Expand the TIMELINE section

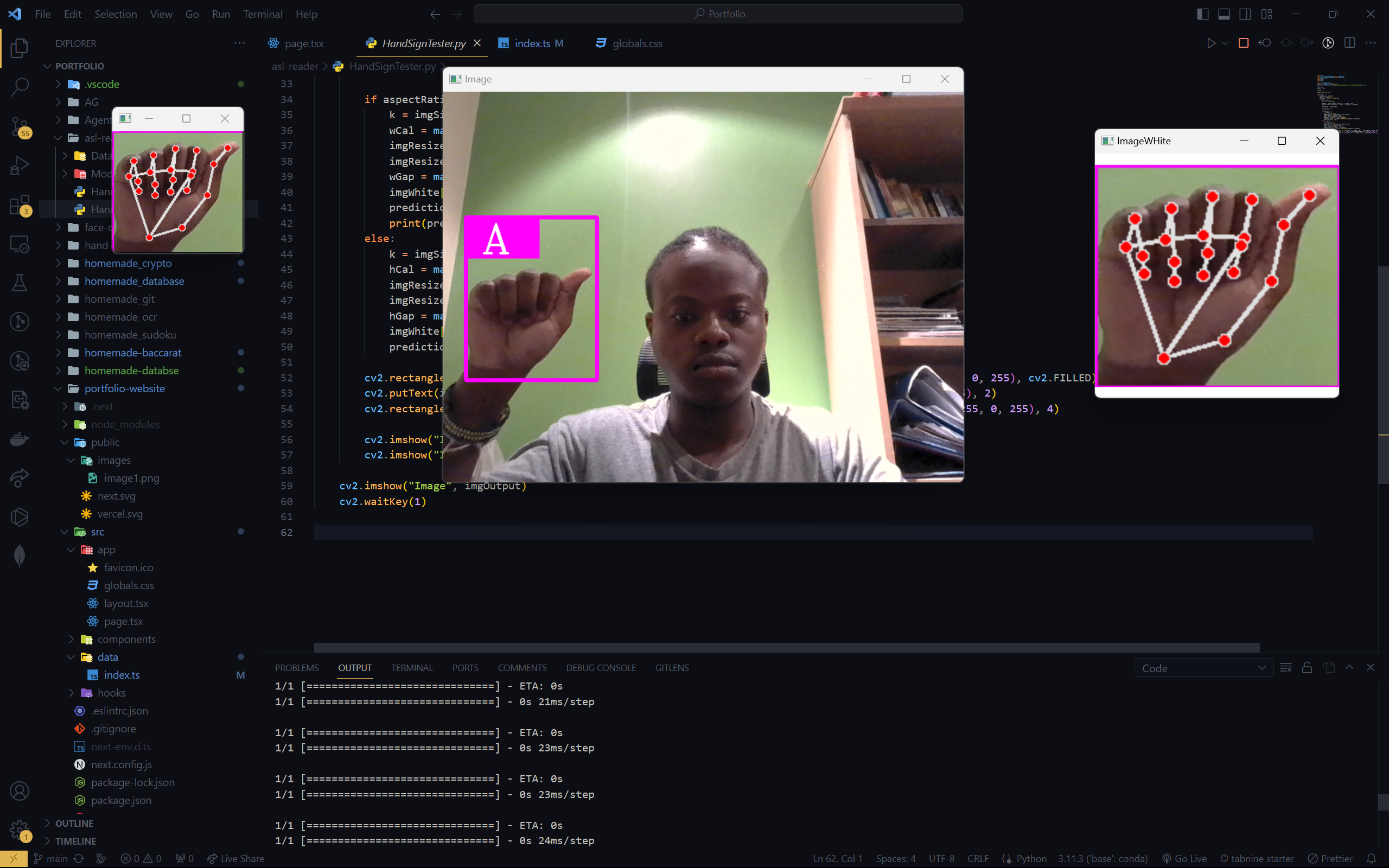click(75, 841)
